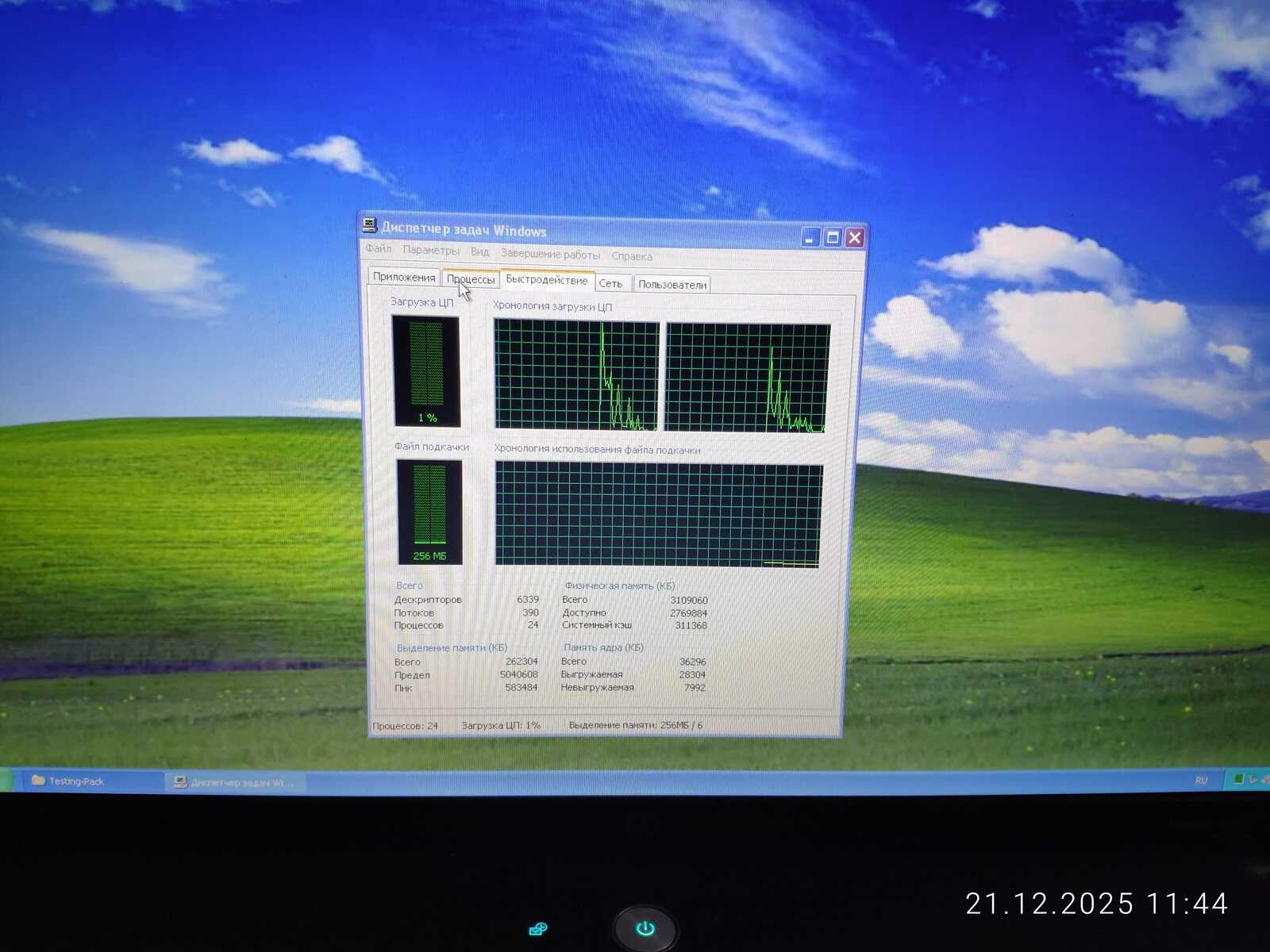This screenshot has width=1270, height=952.
Task: Click the Task Manager title bar icon
Action: tap(369, 225)
